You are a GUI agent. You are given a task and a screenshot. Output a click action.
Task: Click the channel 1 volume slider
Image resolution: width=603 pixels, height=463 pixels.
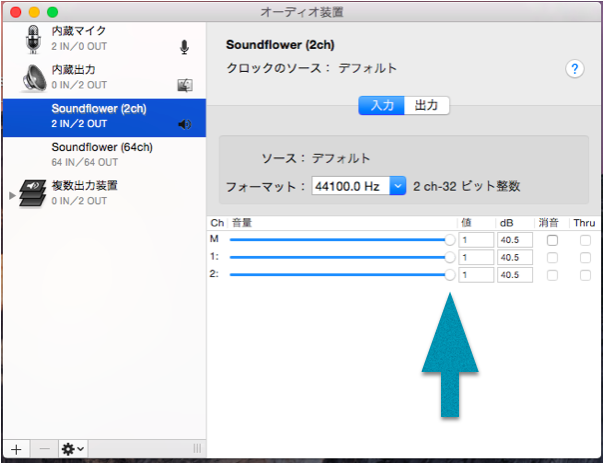pyautogui.click(x=342, y=257)
